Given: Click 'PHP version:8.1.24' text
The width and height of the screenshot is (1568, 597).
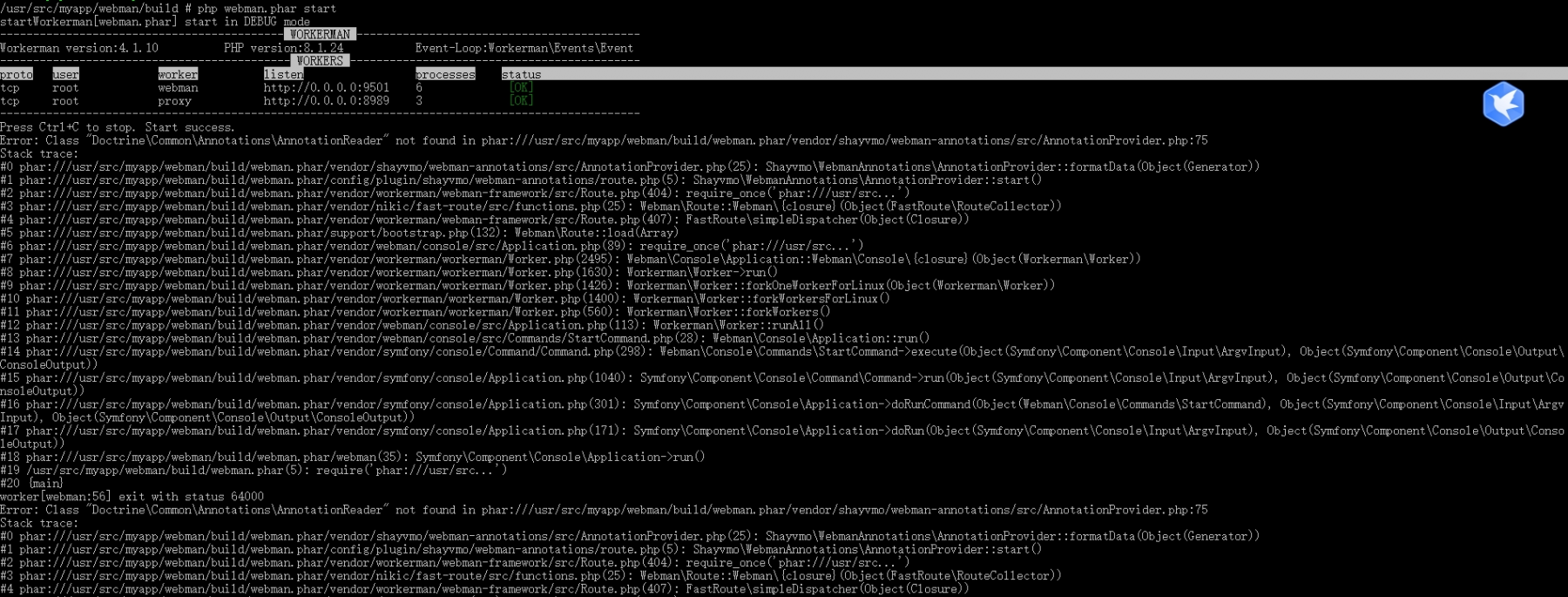Looking at the screenshot, I should [283, 48].
